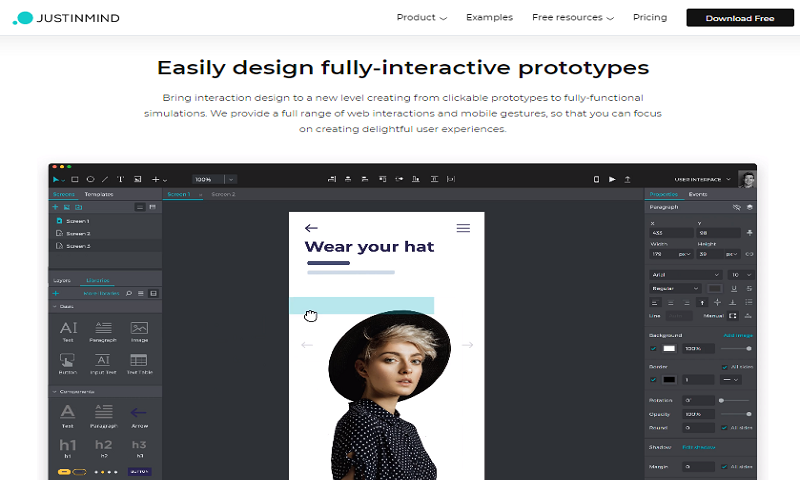This screenshot has height=480, width=800.
Task: Select the Ellipse shape tool
Action: point(90,179)
